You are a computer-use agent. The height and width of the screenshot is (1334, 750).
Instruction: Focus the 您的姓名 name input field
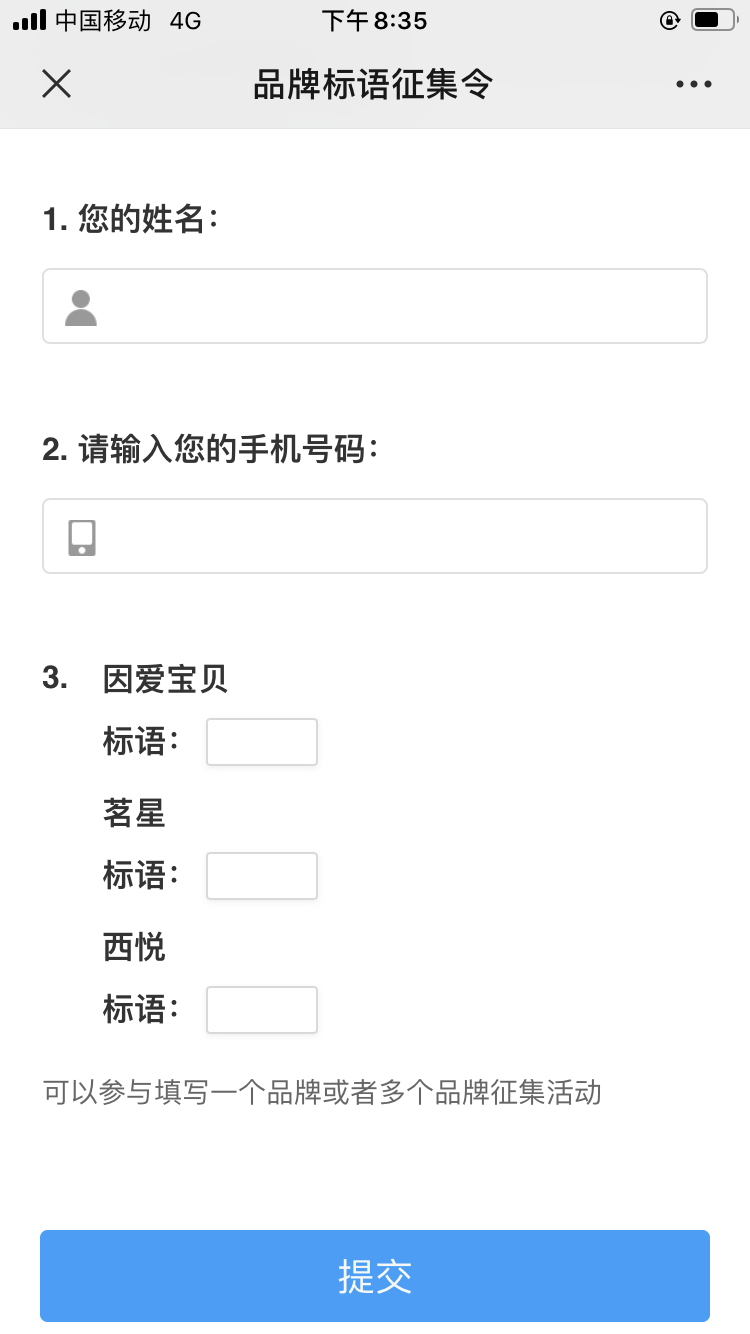(x=375, y=306)
